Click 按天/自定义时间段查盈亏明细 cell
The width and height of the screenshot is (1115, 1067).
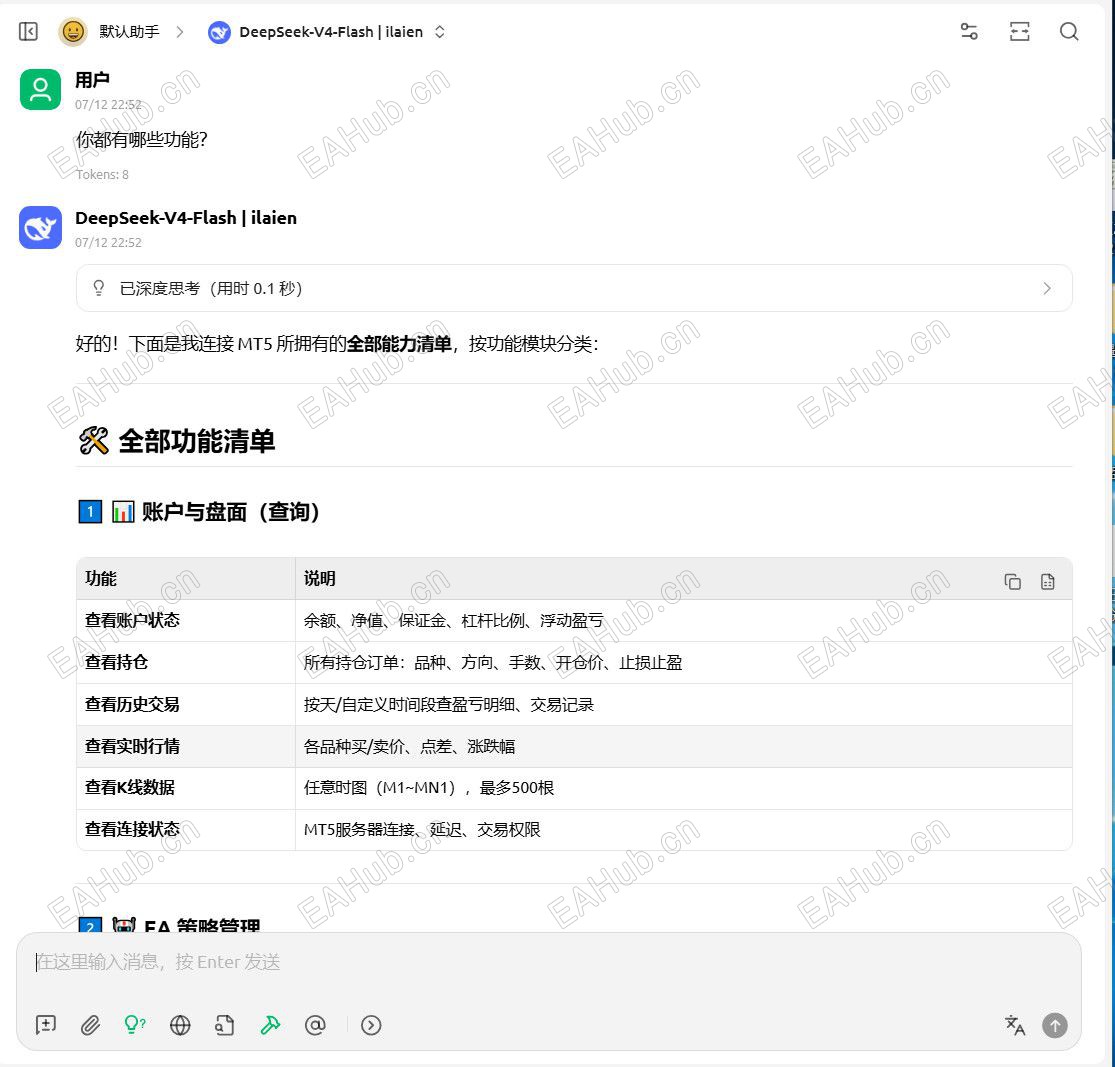tap(683, 704)
